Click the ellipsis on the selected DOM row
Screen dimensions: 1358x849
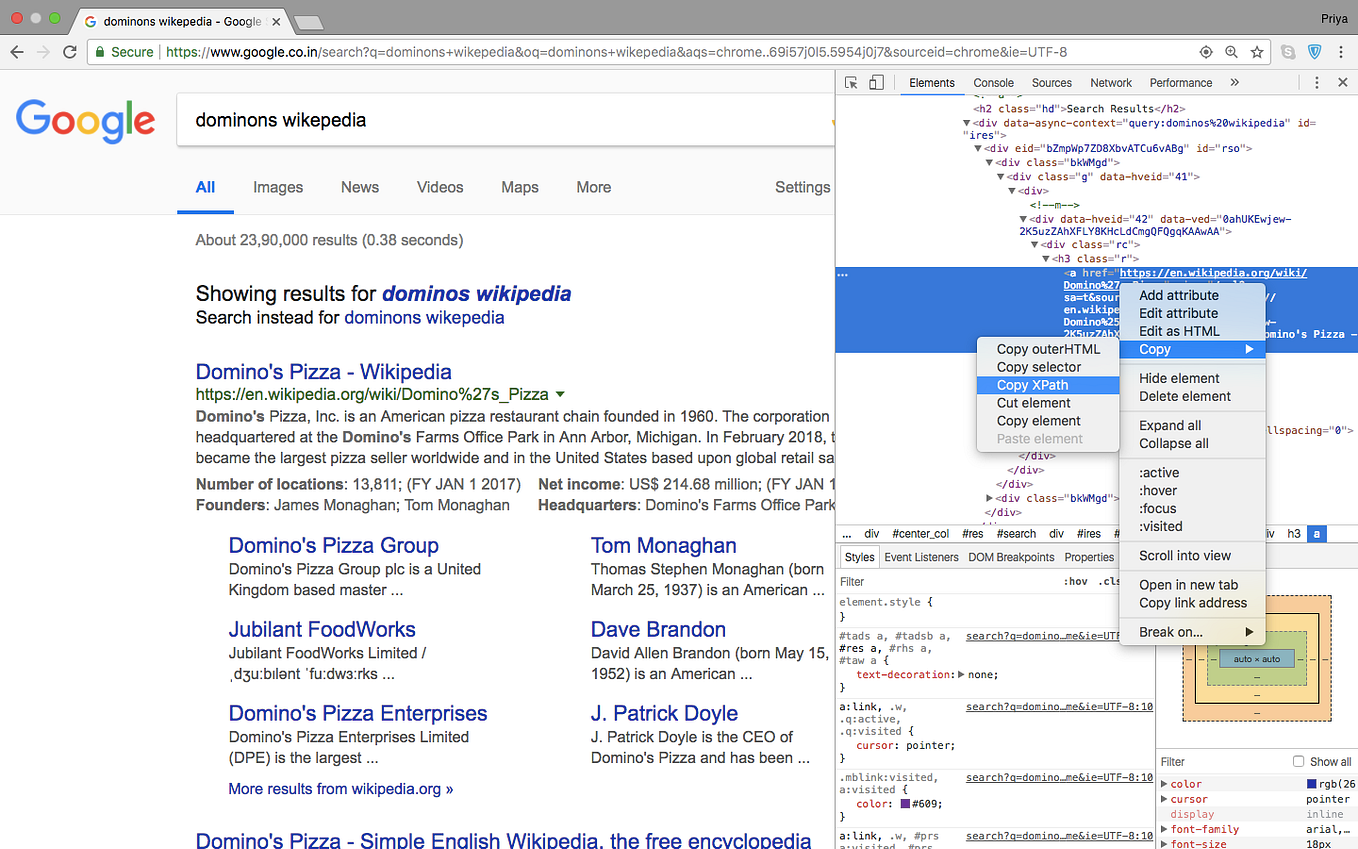point(843,274)
